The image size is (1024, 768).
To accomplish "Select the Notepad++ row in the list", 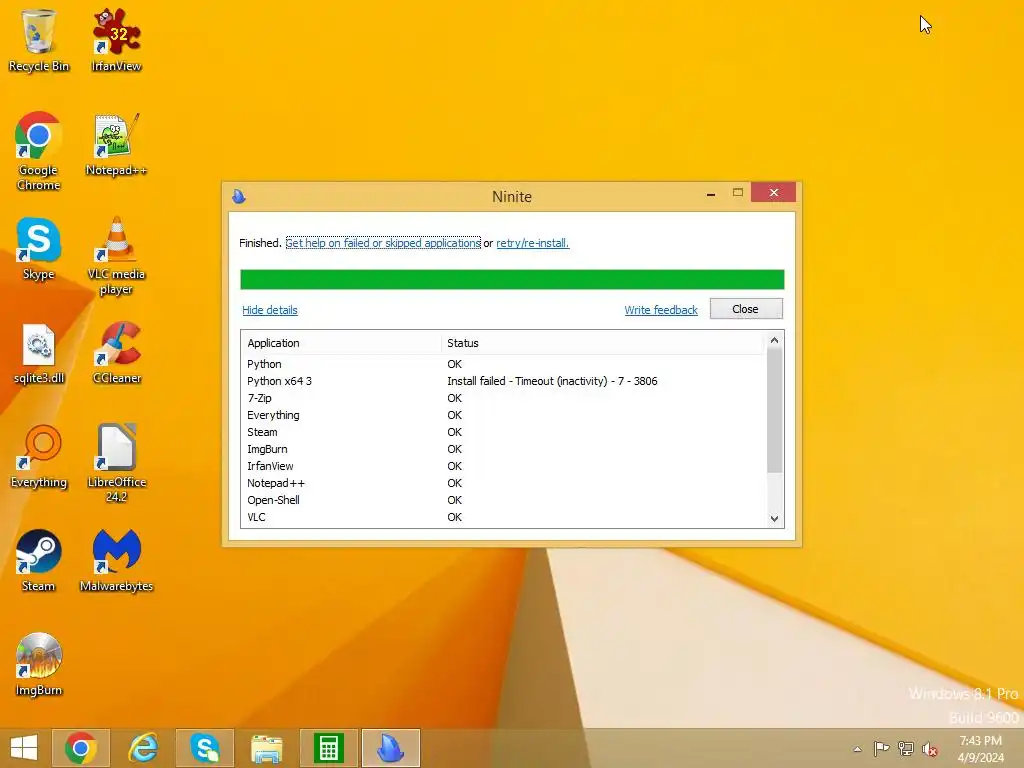I will tap(504, 483).
